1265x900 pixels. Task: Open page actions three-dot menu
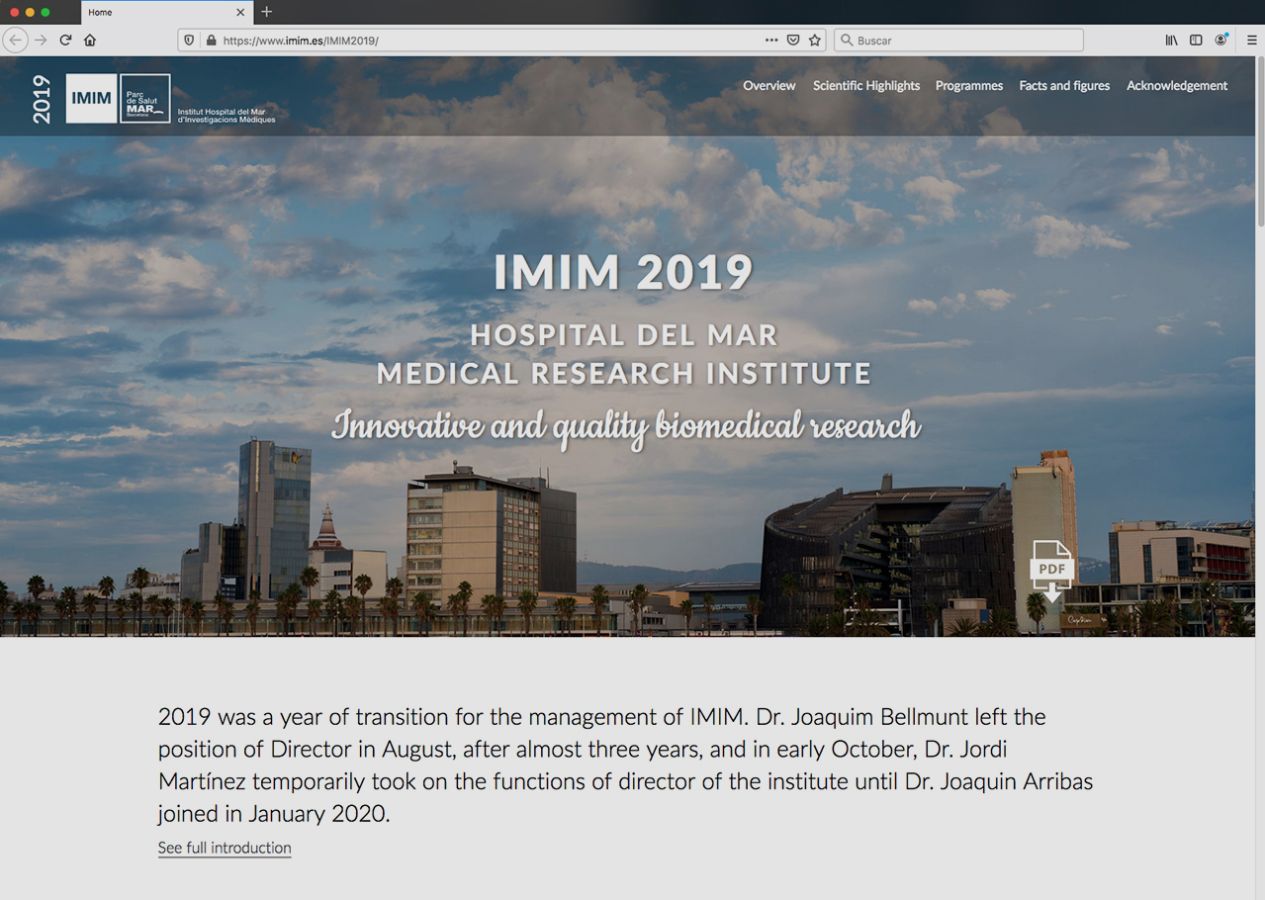point(771,40)
